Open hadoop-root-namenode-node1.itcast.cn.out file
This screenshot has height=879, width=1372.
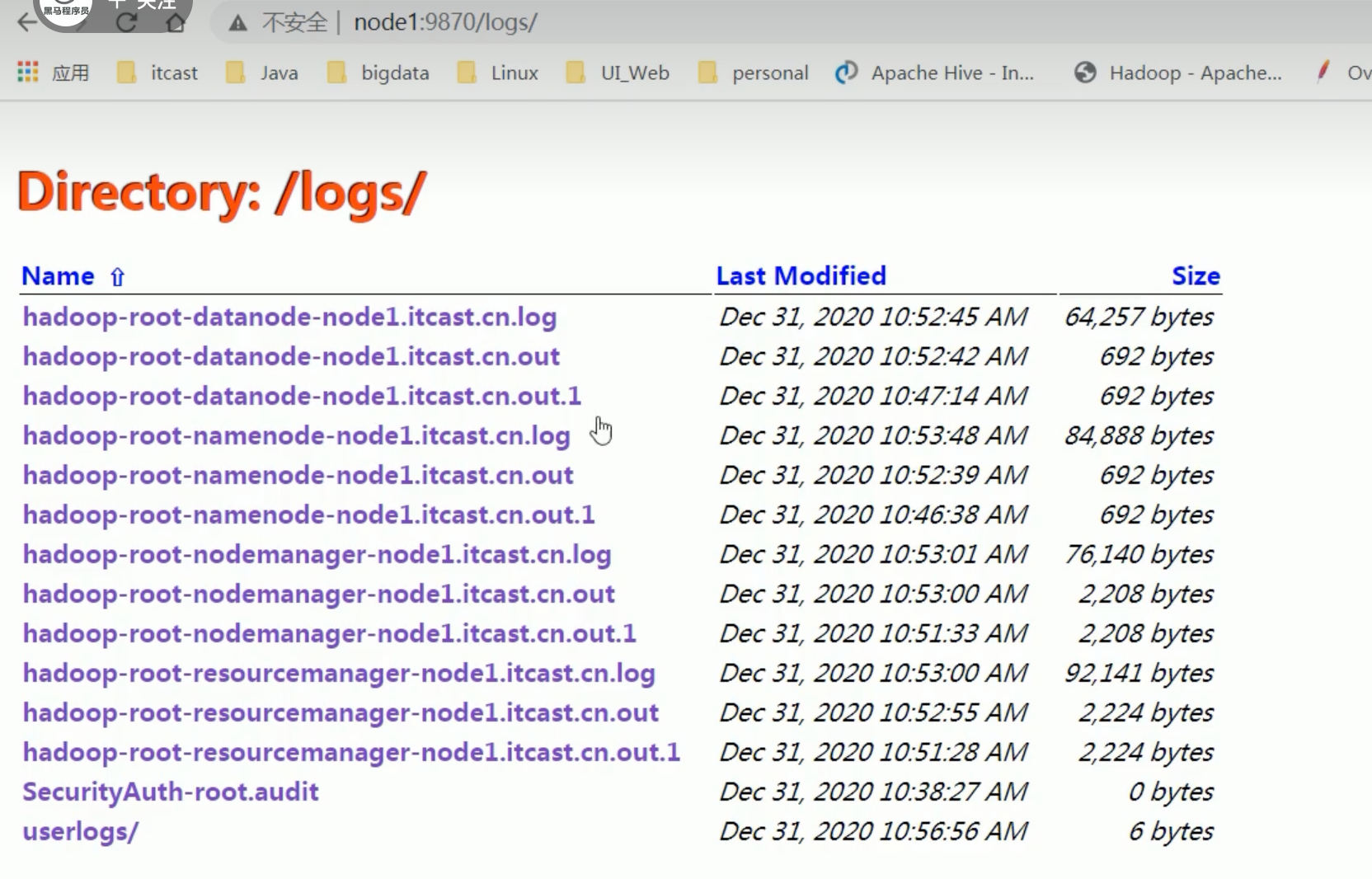click(298, 475)
